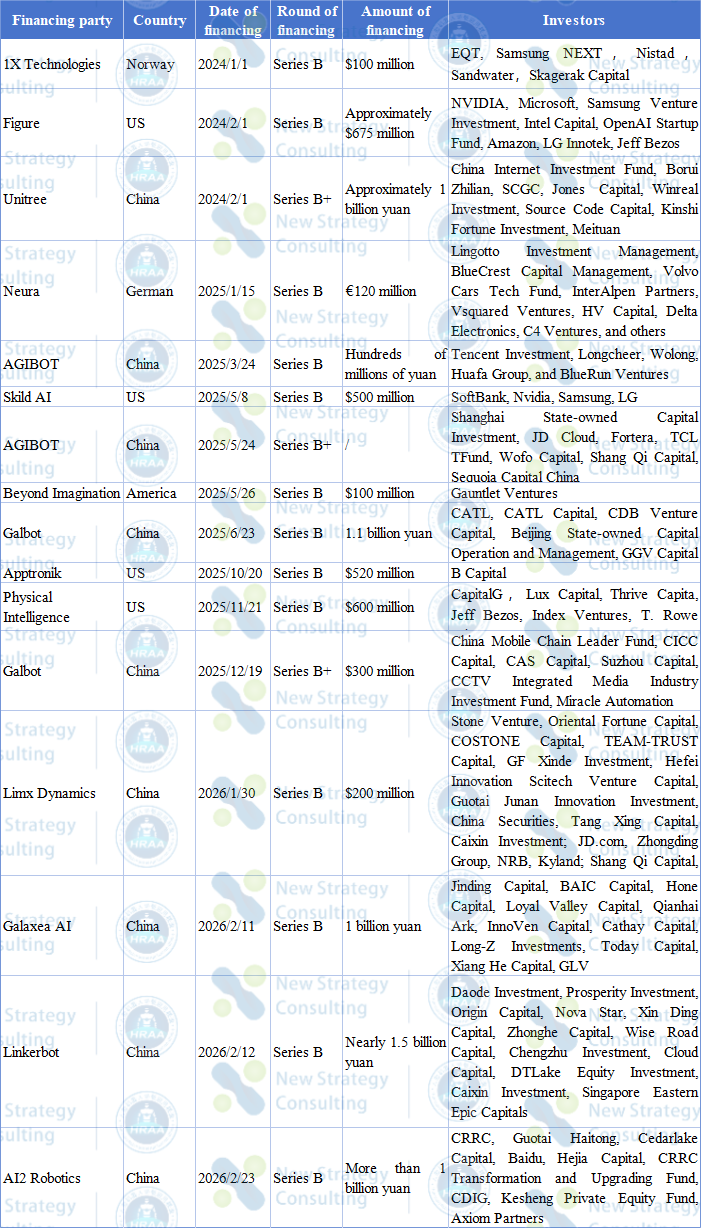Image resolution: width=701 pixels, height=1228 pixels.
Task: Click the Amount of financing header
Action: tap(395, 20)
